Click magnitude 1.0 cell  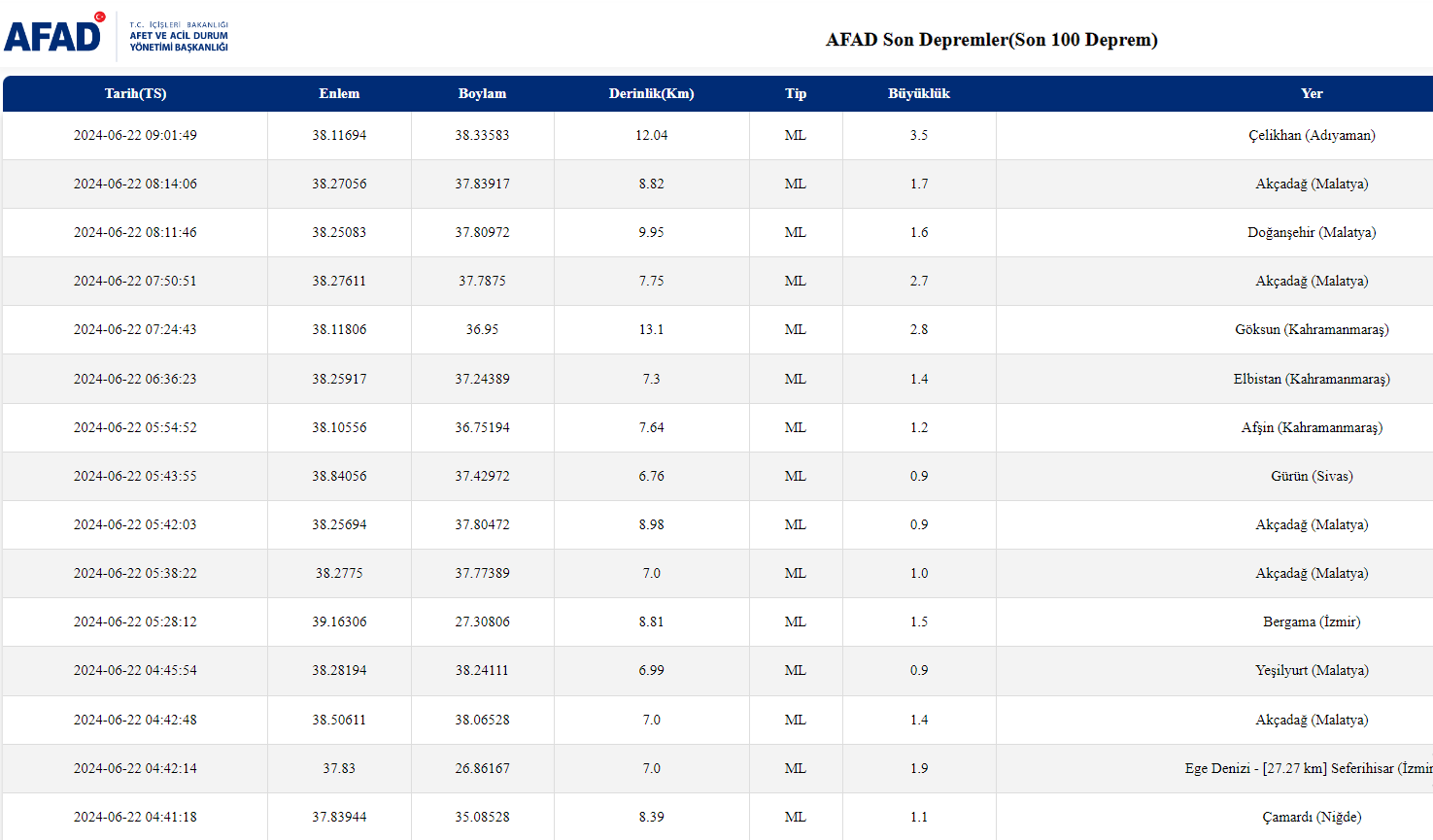point(919,573)
